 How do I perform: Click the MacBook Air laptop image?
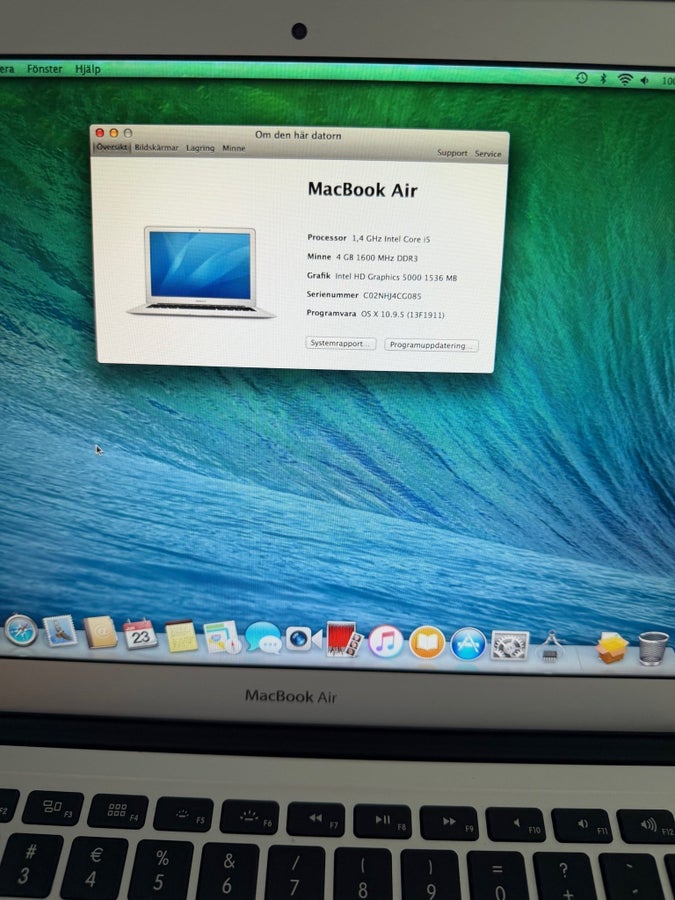click(x=201, y=271)
